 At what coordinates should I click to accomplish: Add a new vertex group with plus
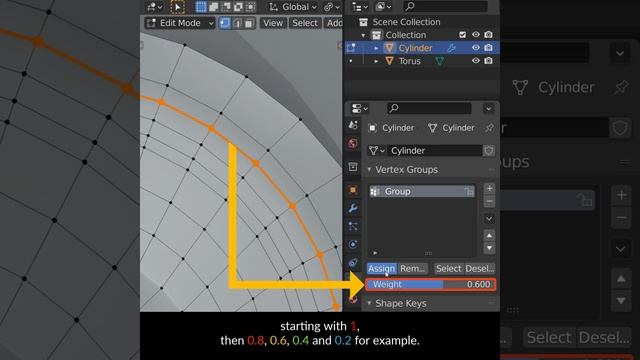point(489,189)
